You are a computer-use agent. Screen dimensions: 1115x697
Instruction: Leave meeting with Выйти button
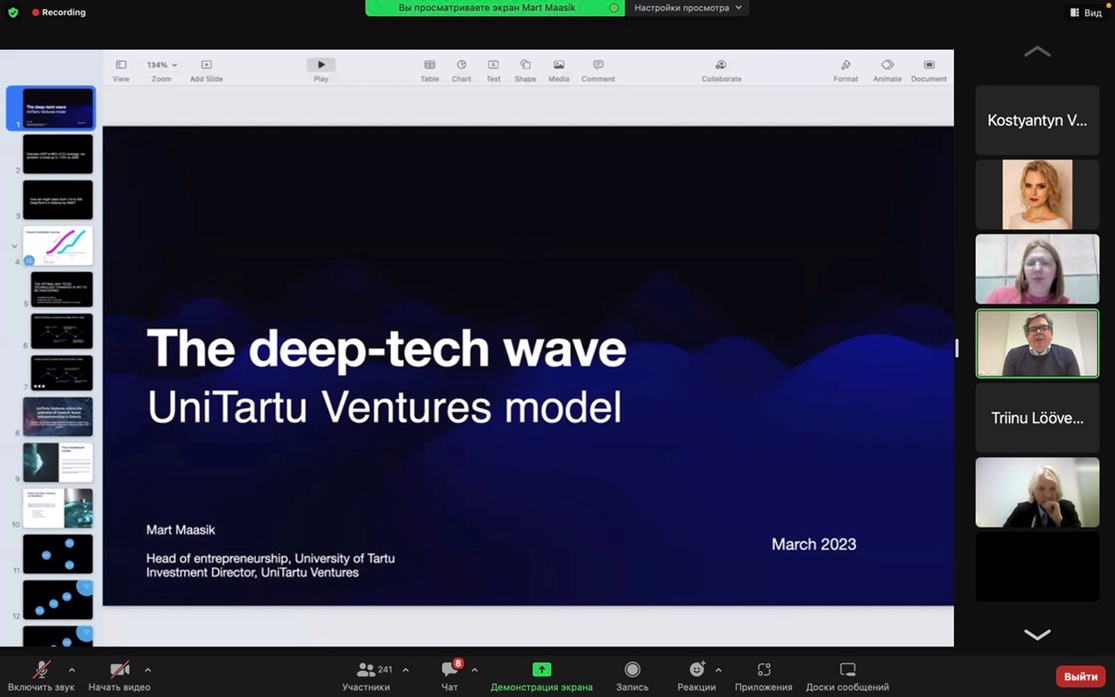point(1080,676)
